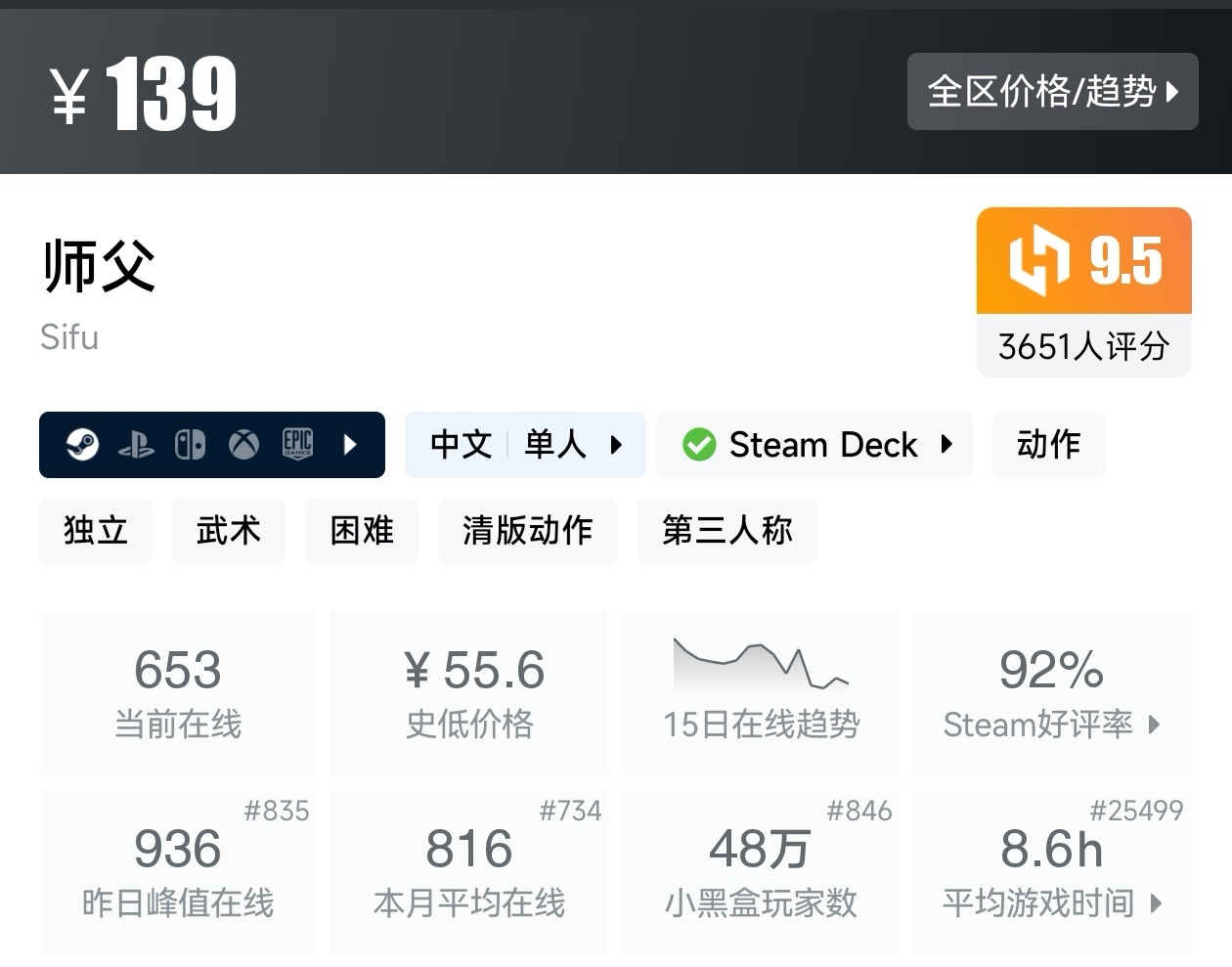Click the ¥139 current price
The height and width of the screenshot is (967, 1232).
tap(144, 94)
